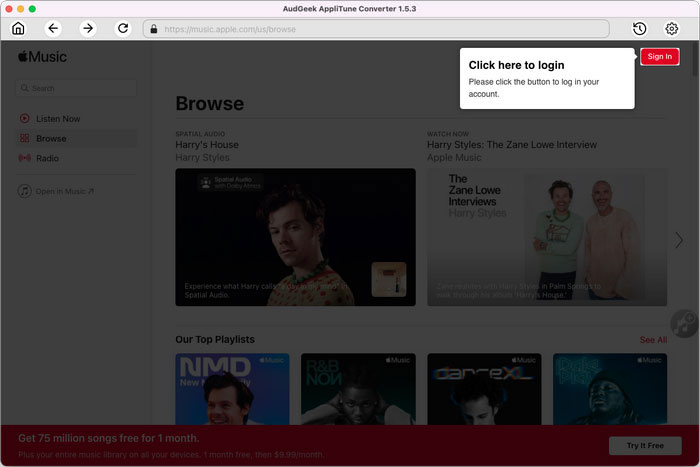Click Open in Music link

coord(65,191)
